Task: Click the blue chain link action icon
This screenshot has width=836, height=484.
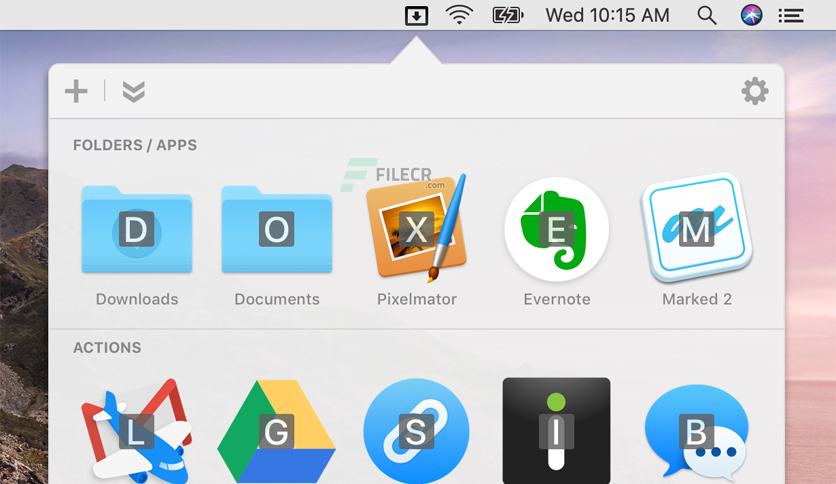Action: pos(416,431)
